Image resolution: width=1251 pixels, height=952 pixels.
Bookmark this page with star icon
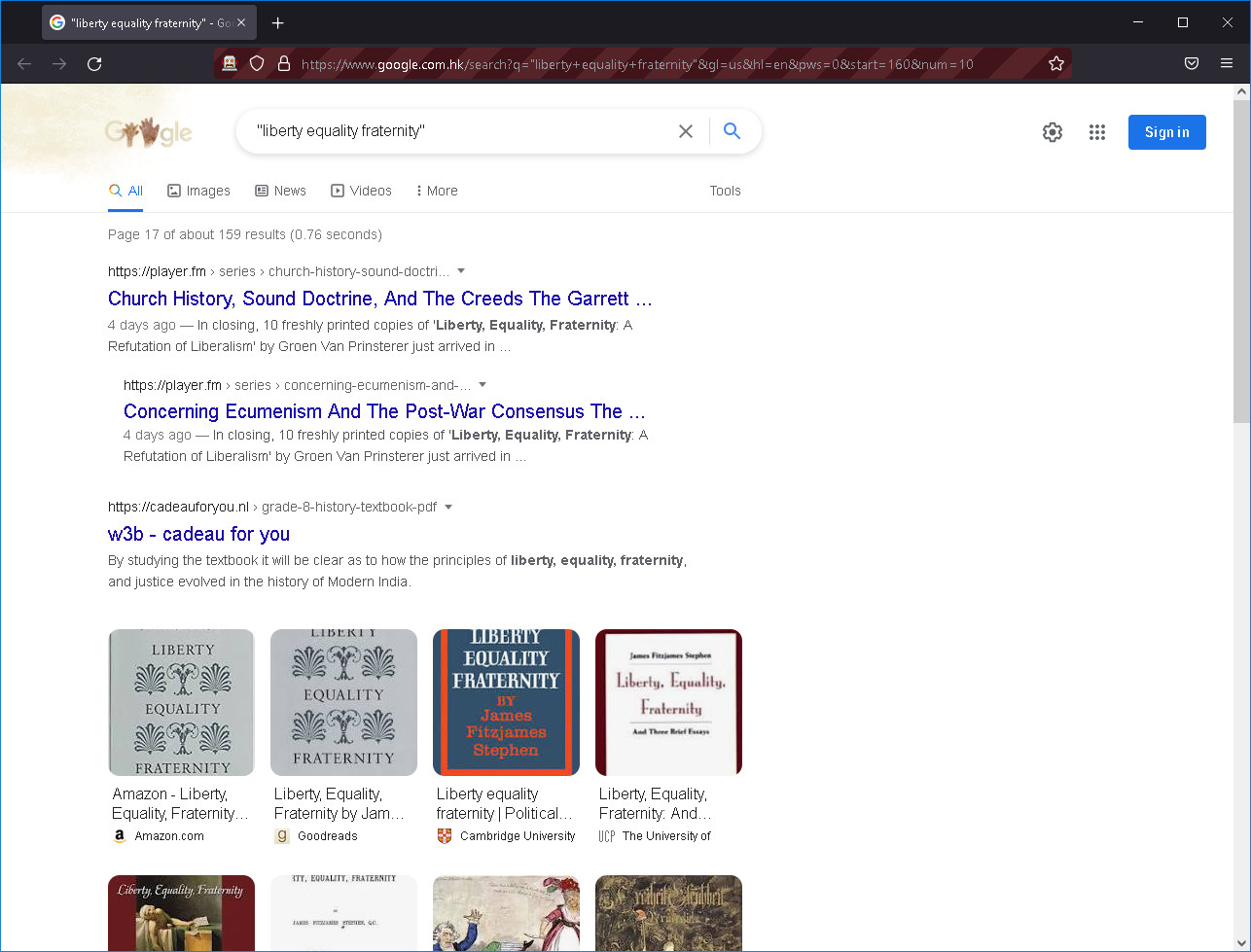pos(1056,64)
